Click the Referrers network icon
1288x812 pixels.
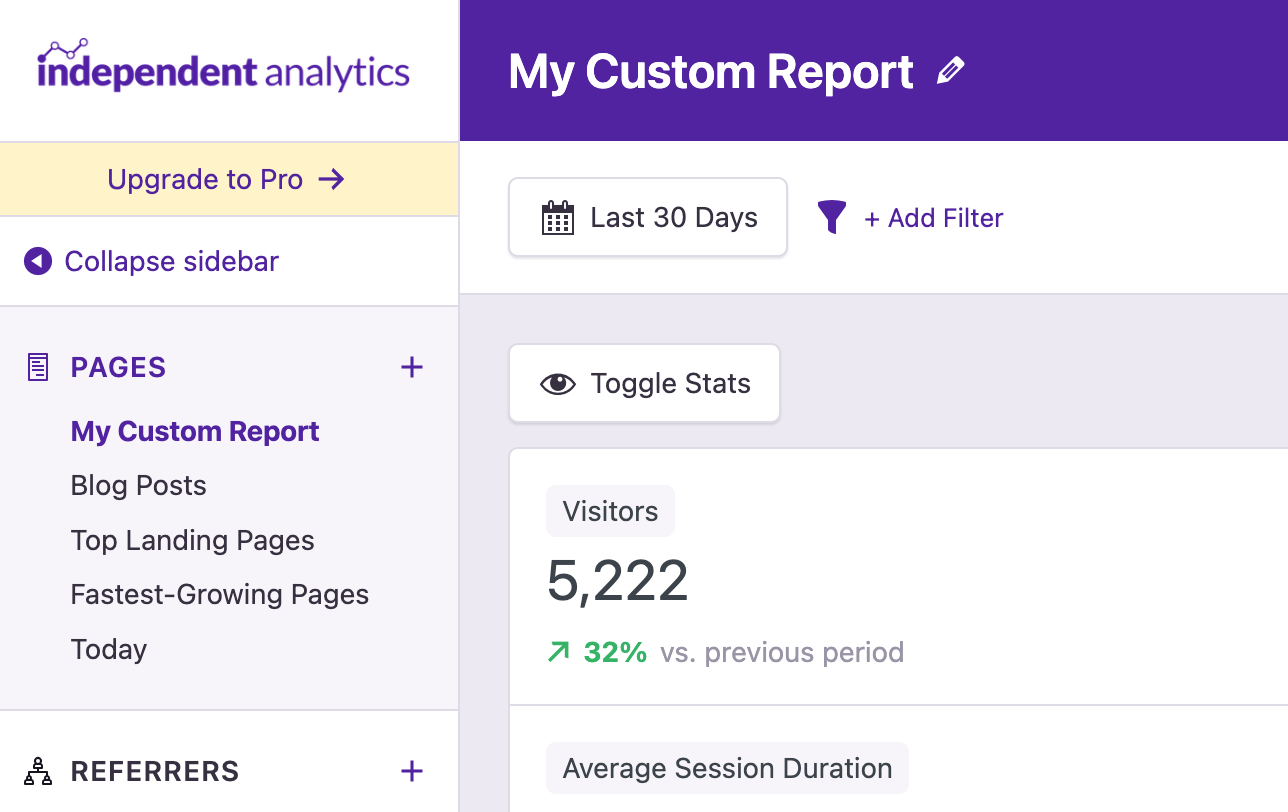pyautogui.click(x=37, y=770)
